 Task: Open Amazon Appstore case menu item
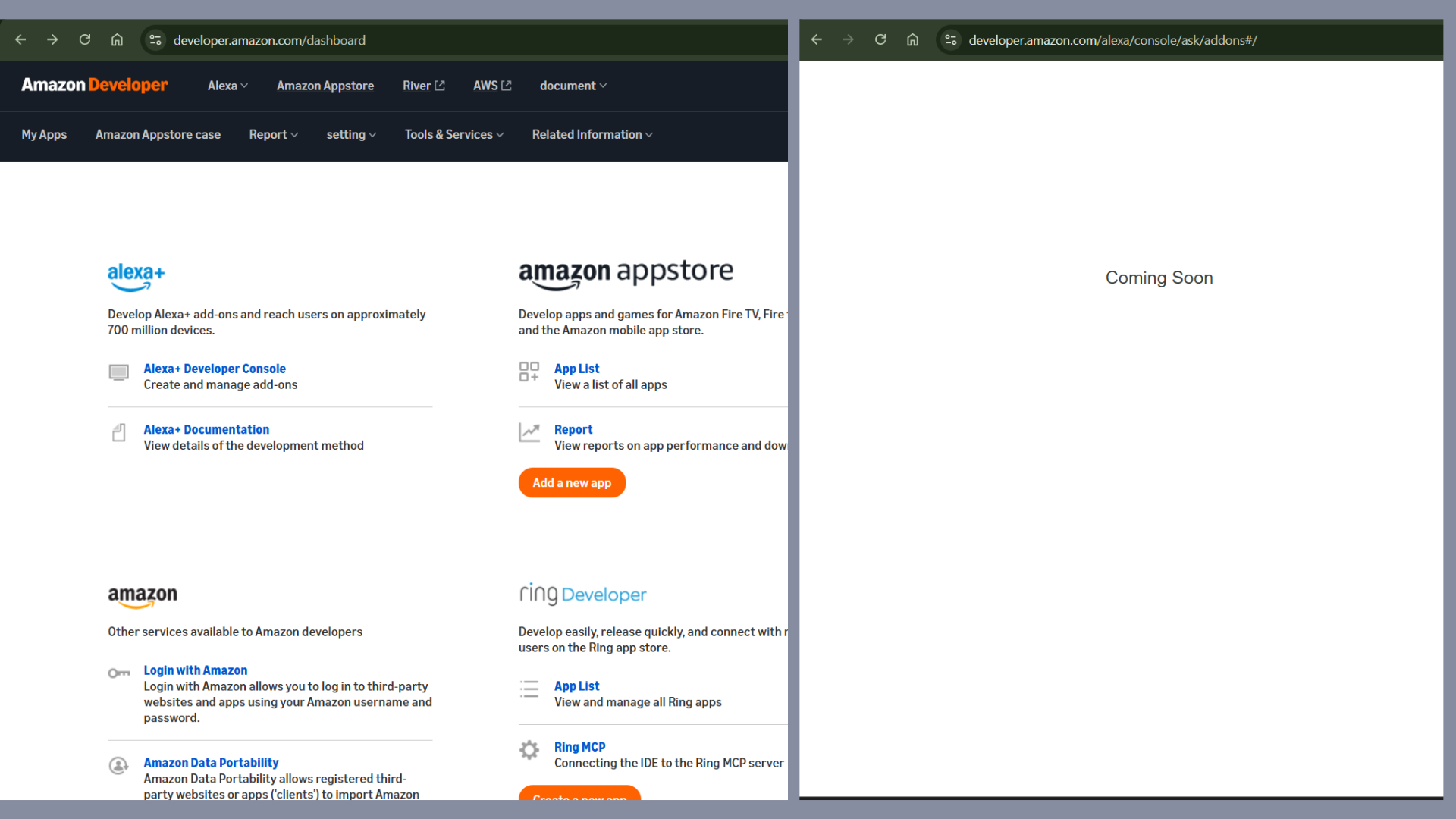coord(158,134)
